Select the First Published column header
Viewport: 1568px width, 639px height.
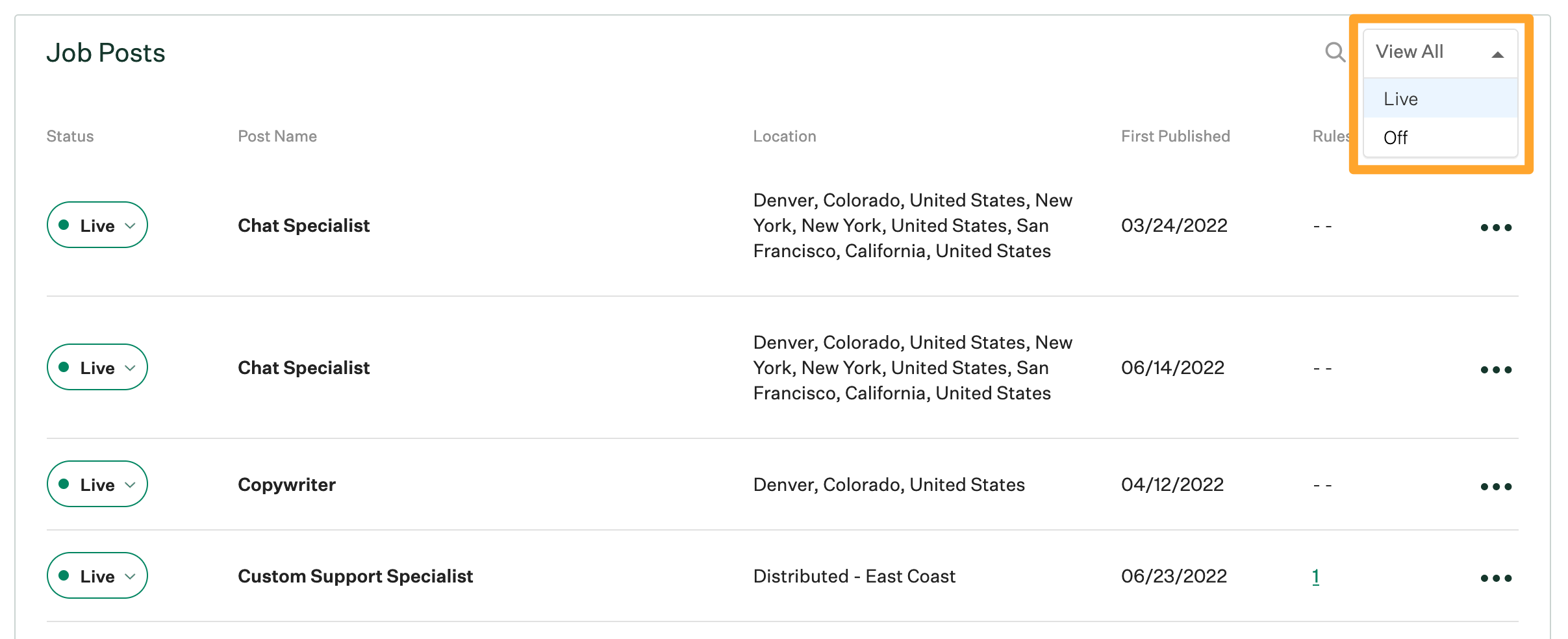coord(1175,136)
